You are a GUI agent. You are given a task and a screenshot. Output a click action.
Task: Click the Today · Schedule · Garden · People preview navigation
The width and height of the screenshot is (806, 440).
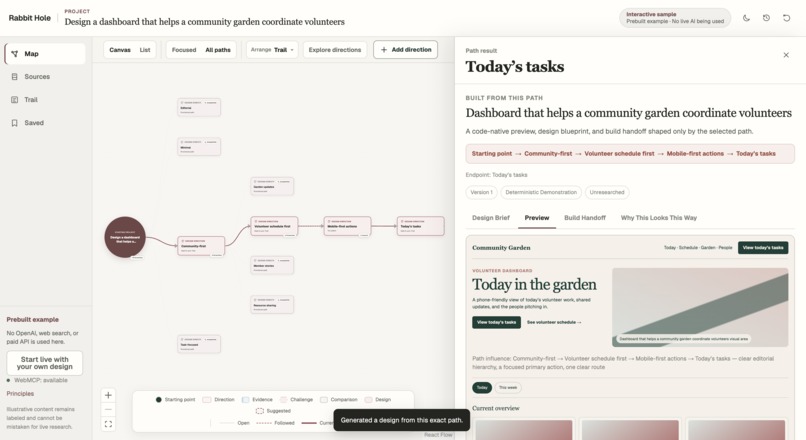pyautogui.click(x=698, y=248)
